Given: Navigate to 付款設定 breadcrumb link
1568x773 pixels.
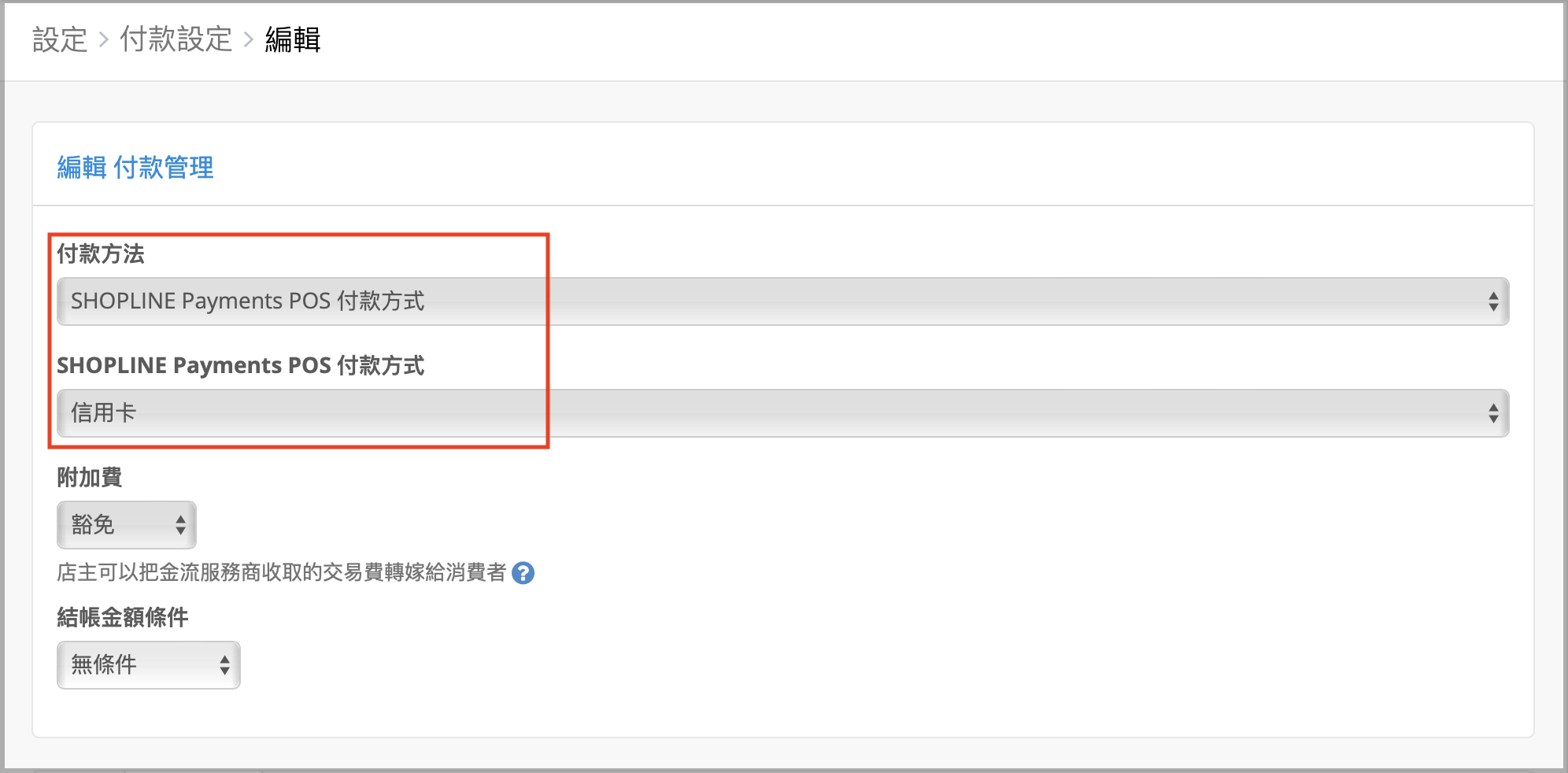Looking at the screenshot, I should tap(176, 39).
